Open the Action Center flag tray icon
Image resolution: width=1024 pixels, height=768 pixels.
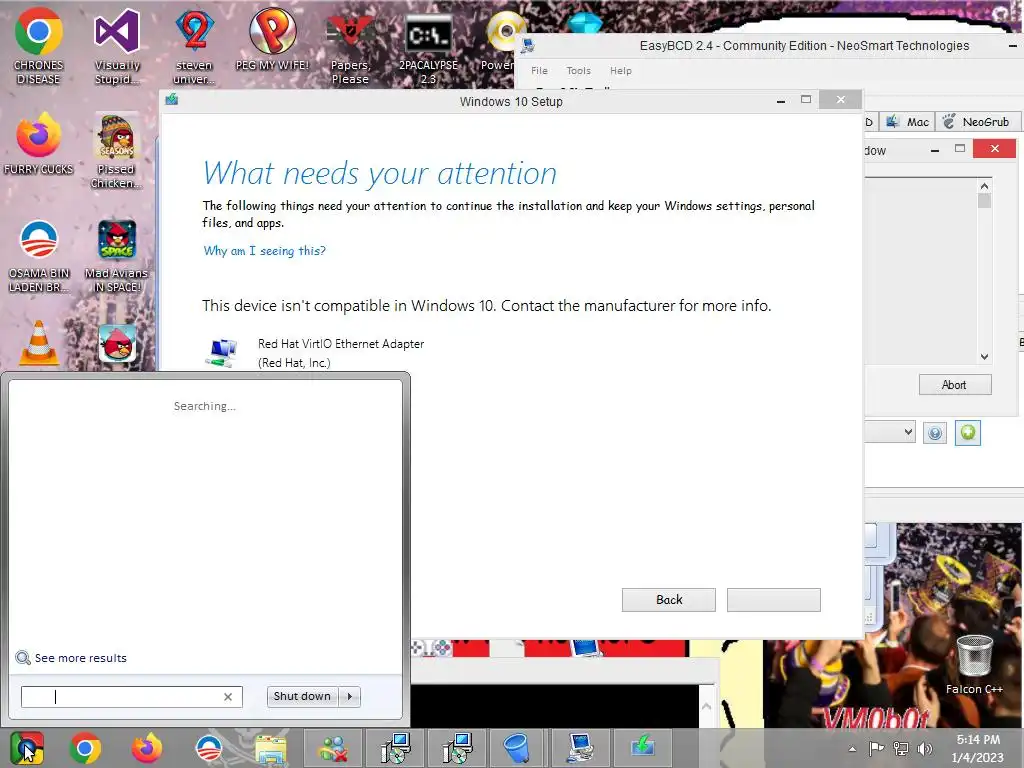pos(876,749)
